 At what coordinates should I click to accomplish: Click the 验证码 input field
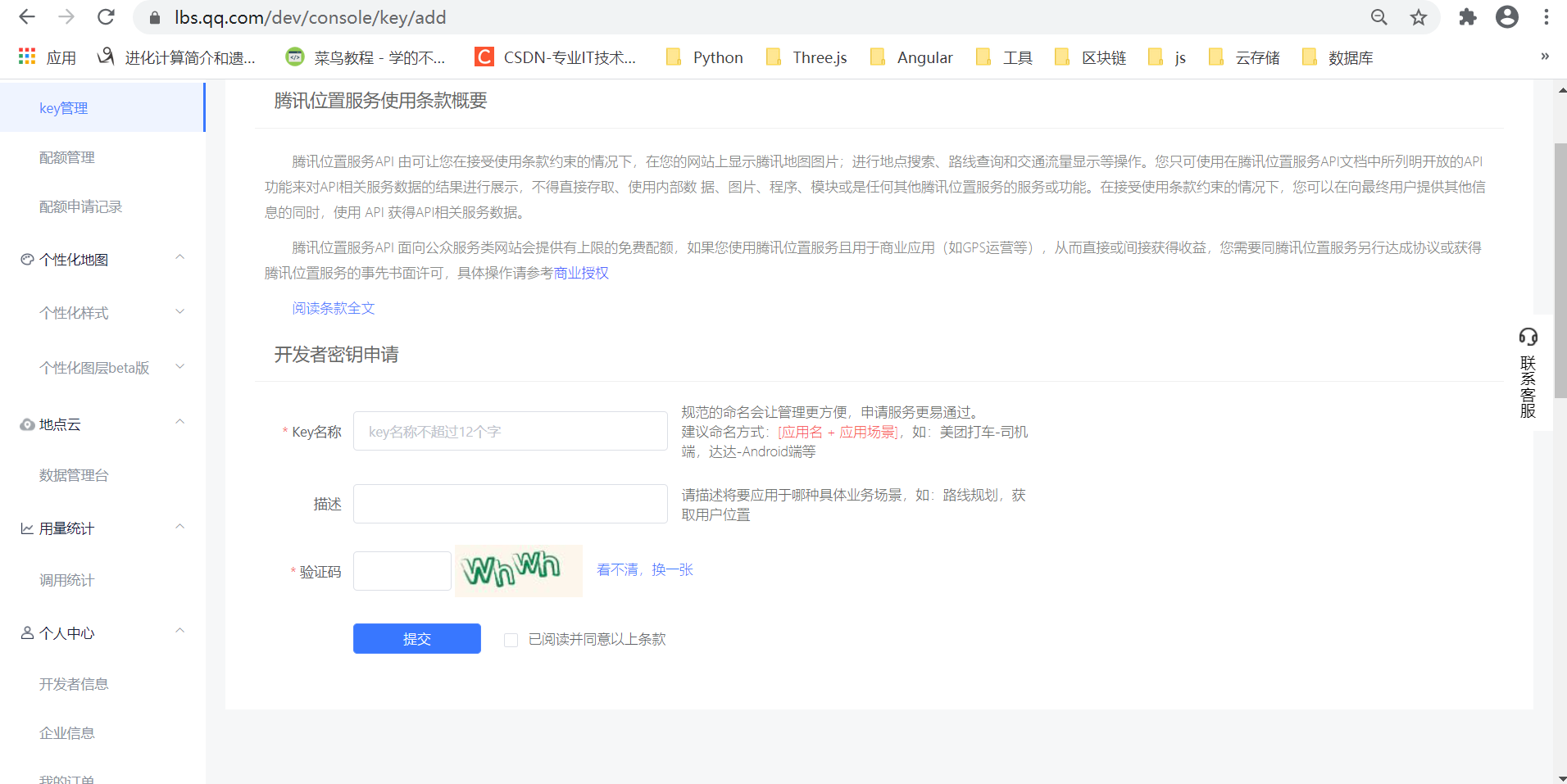[402, 570]
